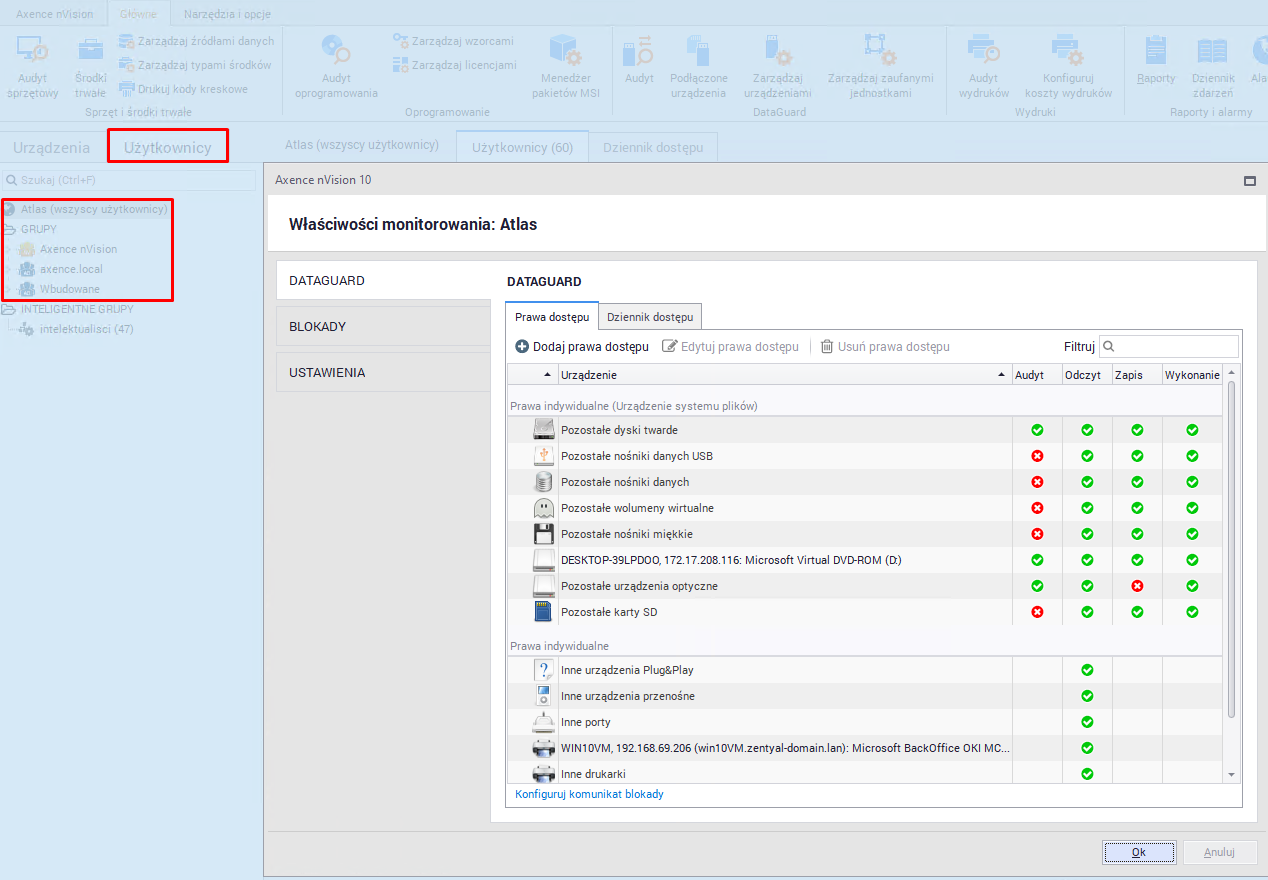
Task: Open the Audyt sprzętowy tool
Action: coord(33,50)
